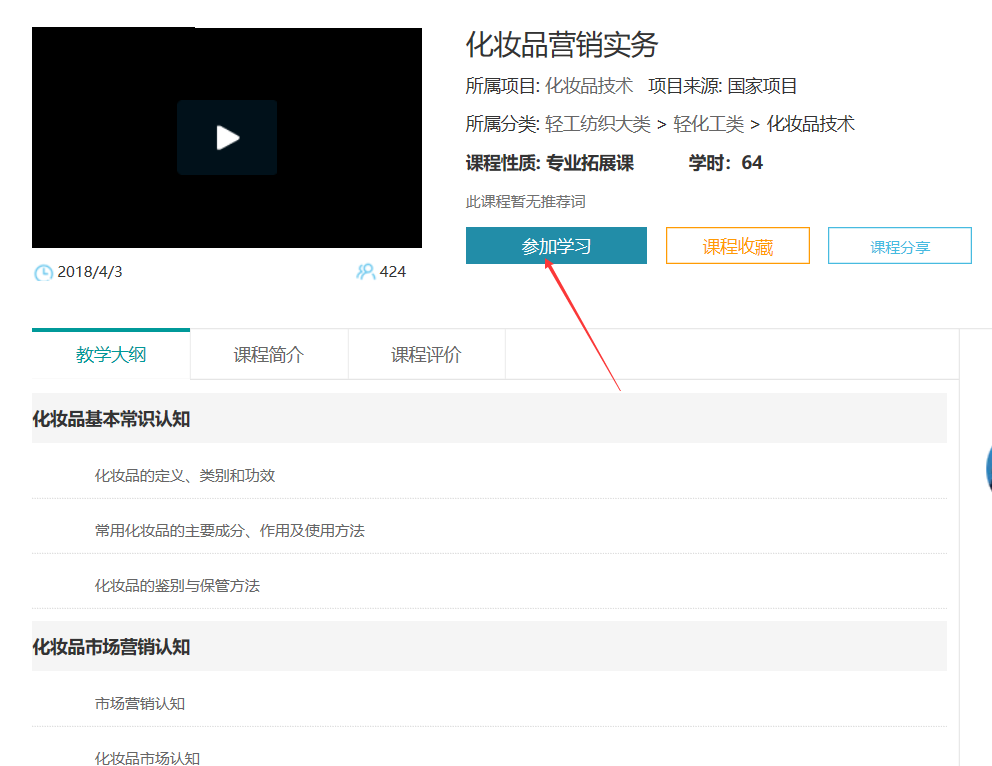The width and height of the screenshot is (992, 766).
Task: Open the 化妆品技术 project link
Action: [589, 86]
